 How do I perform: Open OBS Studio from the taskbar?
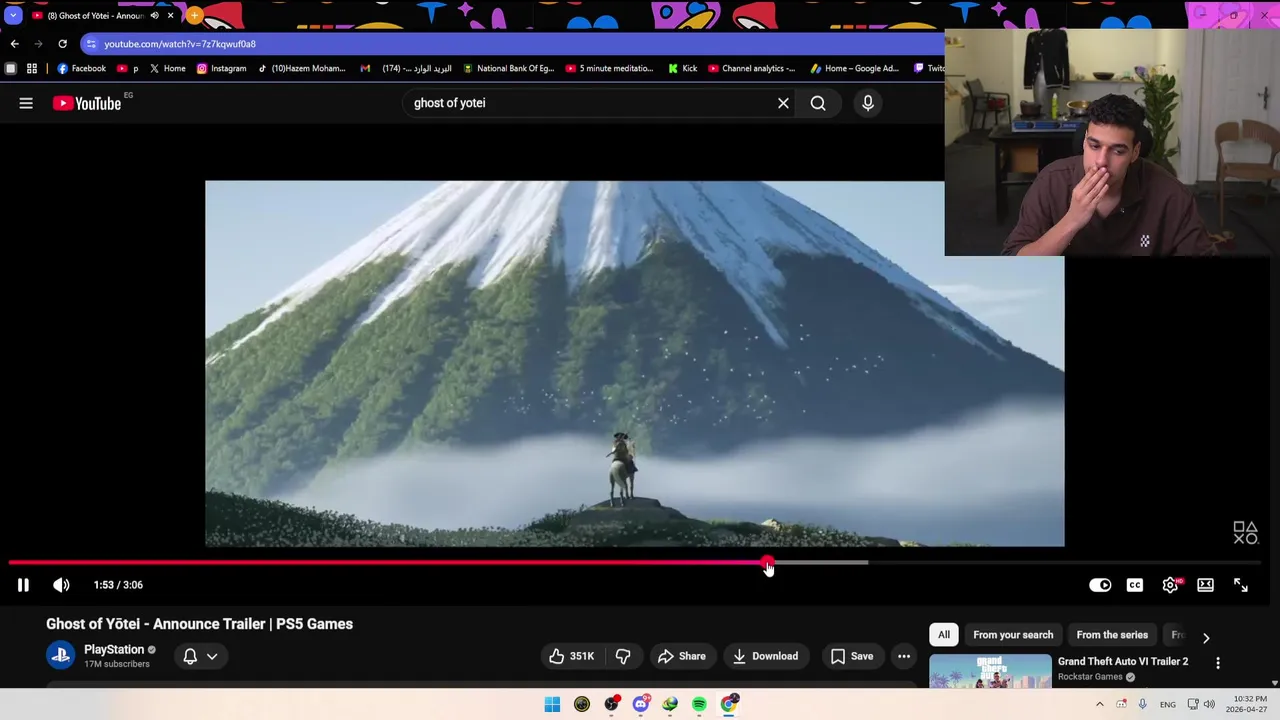(611, 704)
